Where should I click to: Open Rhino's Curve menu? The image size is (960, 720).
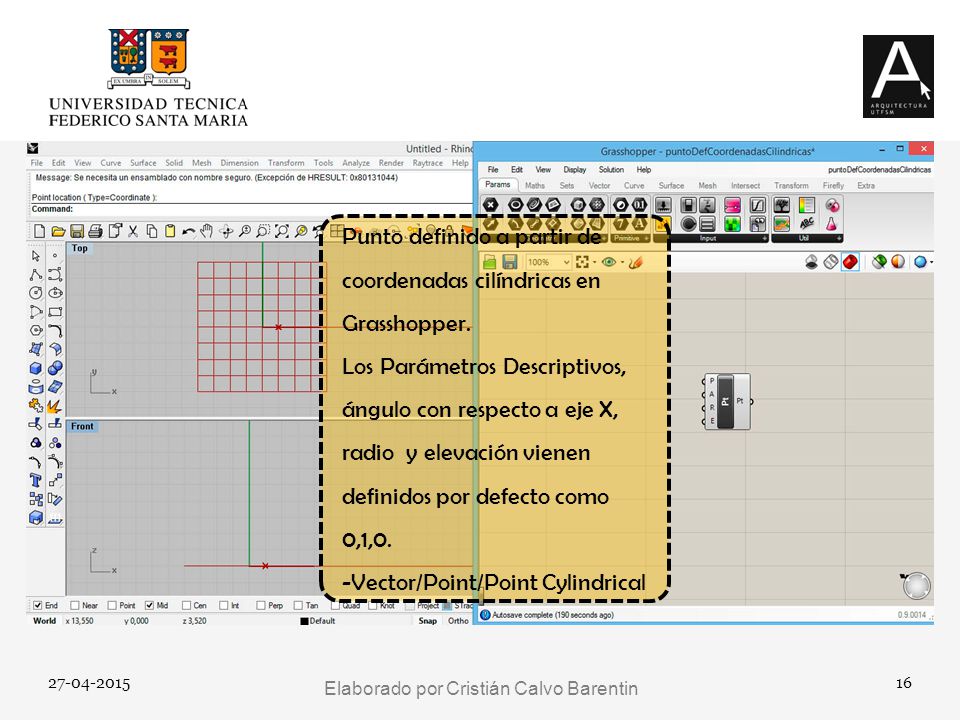(x=111, y=163)
